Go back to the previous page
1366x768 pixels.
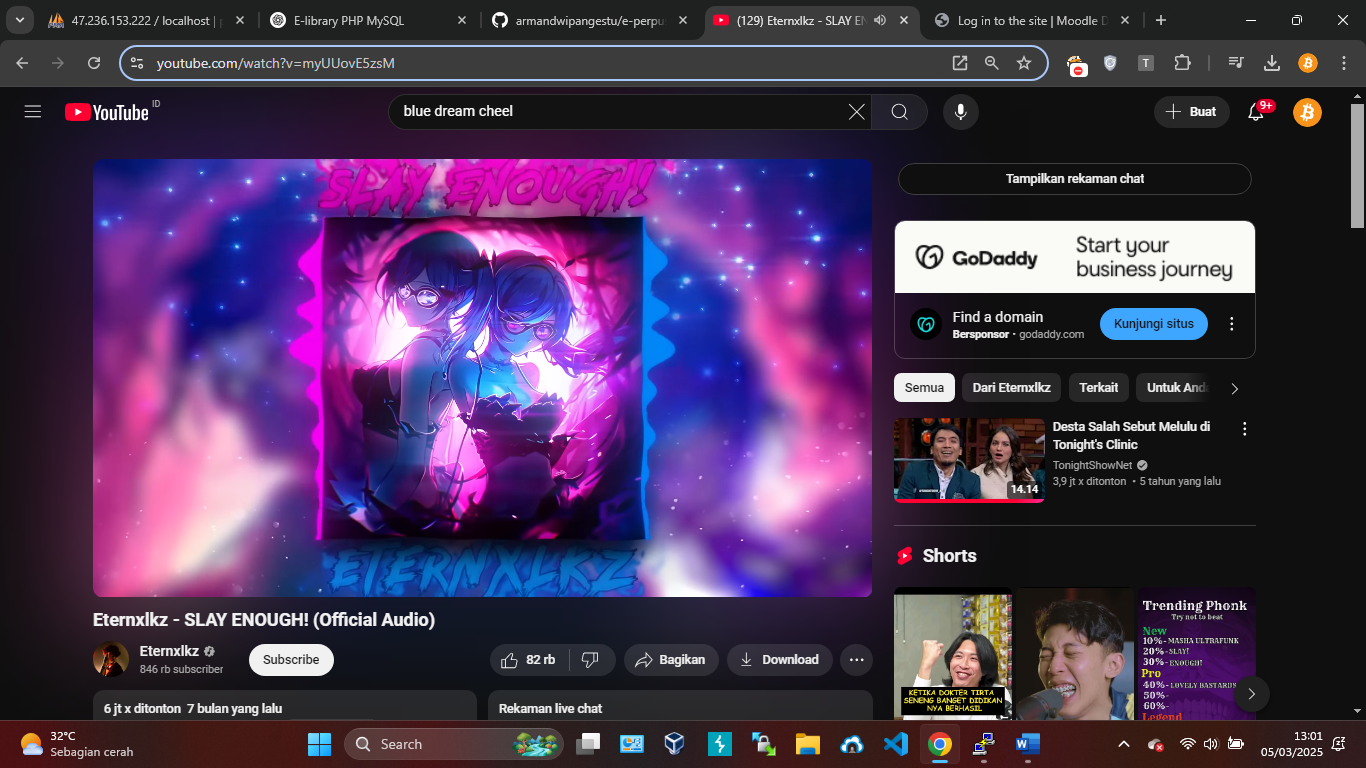pyautogui.click(x=22, y=63)
